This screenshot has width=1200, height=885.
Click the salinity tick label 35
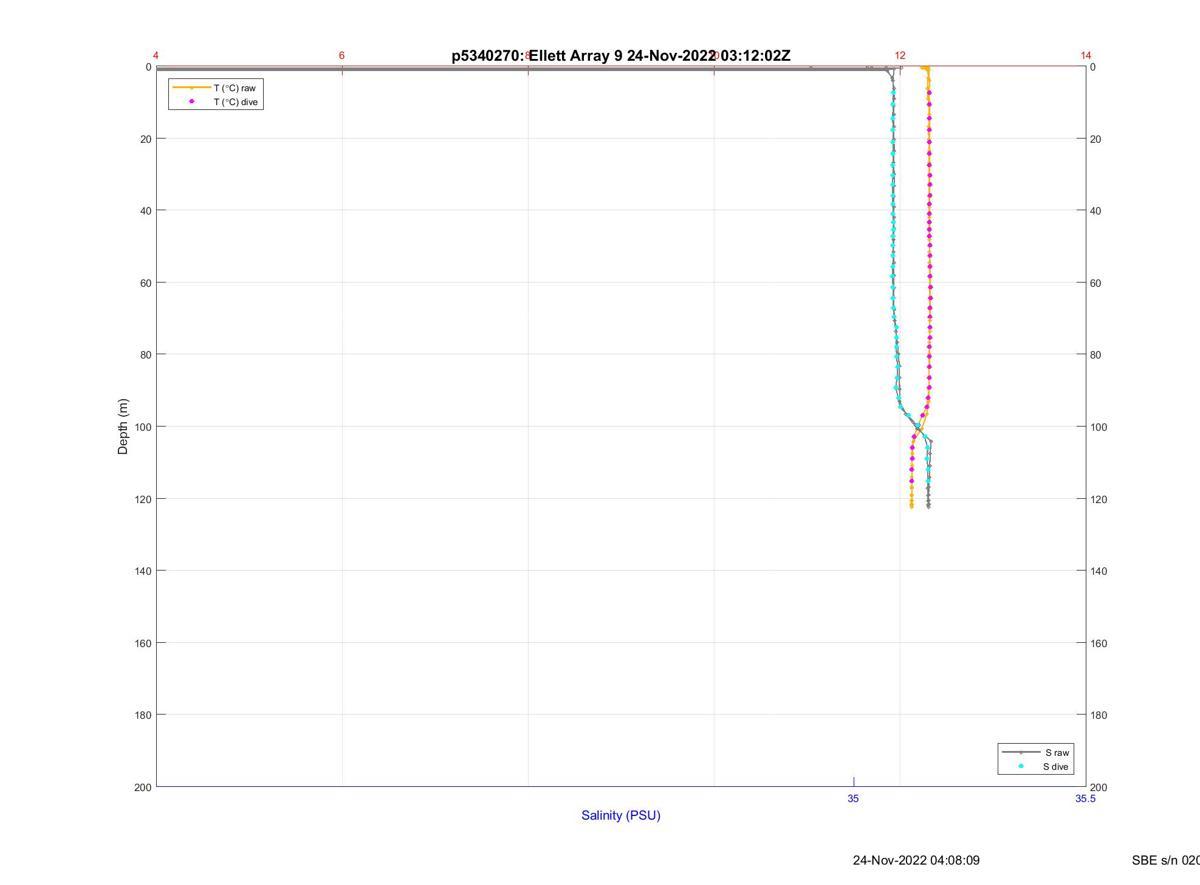[x=853, y=799]
